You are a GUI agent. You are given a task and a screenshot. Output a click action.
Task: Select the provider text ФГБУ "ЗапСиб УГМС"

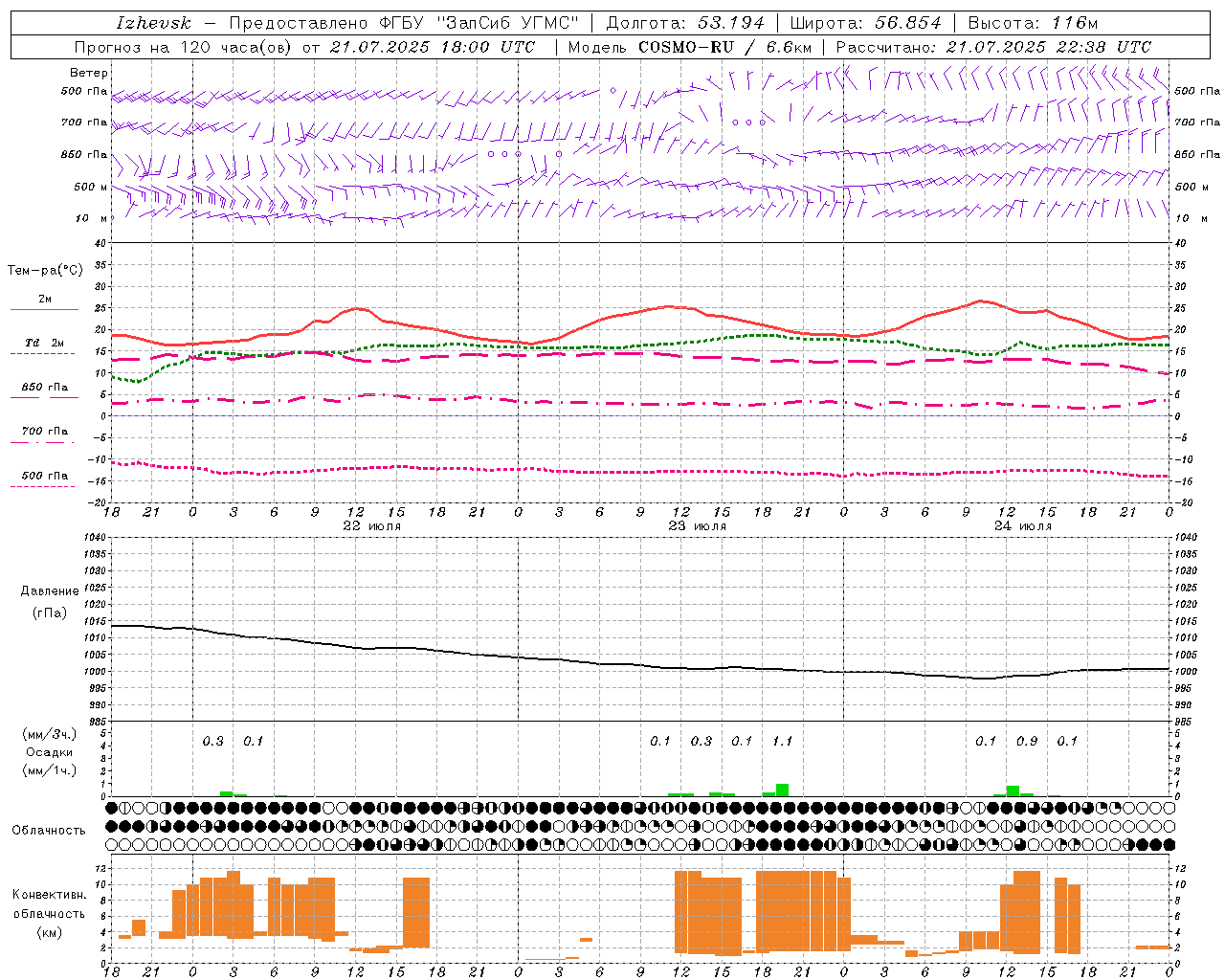[x=479, y=23]
